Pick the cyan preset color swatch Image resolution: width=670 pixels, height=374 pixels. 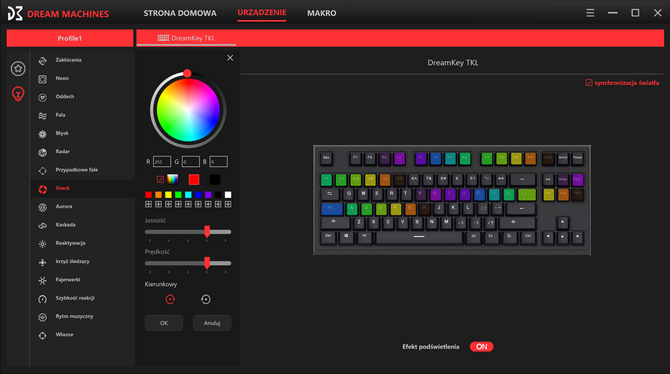click(x=188, y=195)
